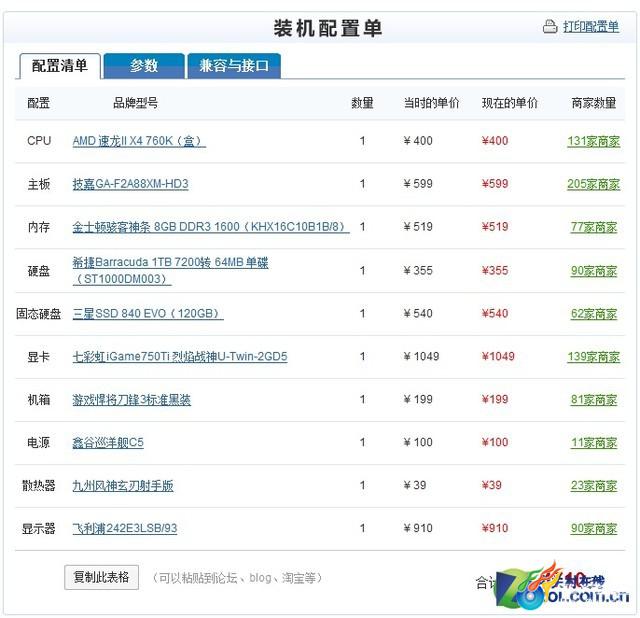This screenshot has height=618, width=640.
Task: Click the 内存 row label
Action: (x=39, y=227)
